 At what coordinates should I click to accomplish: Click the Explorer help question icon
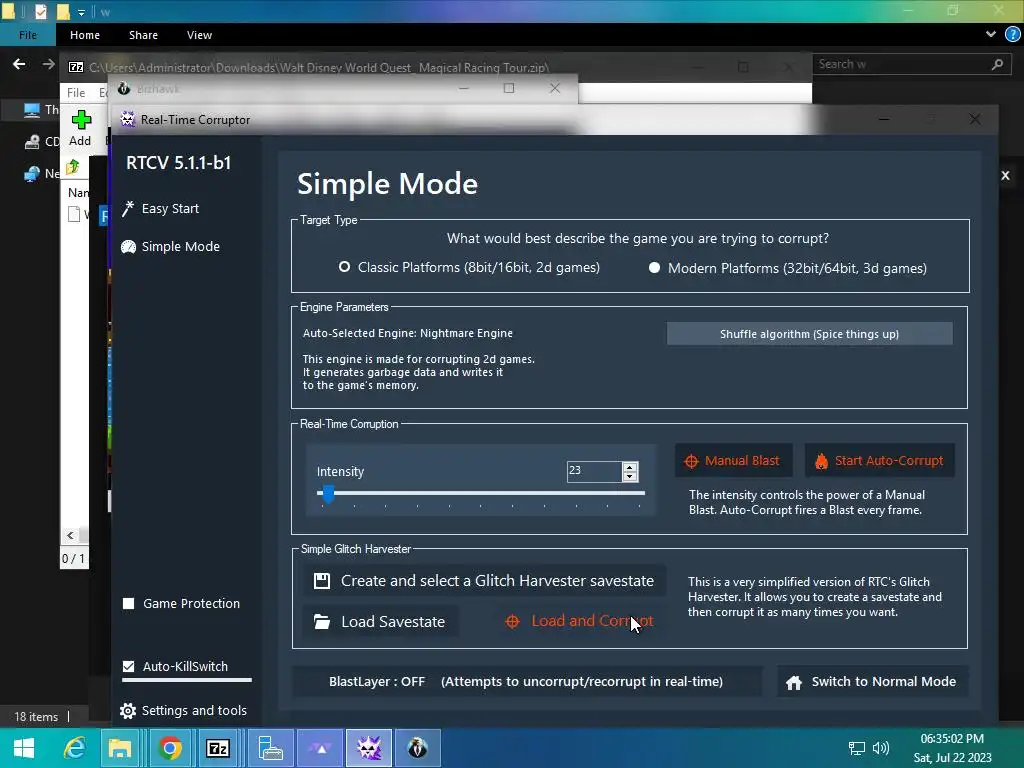[x=1012, y=35]
